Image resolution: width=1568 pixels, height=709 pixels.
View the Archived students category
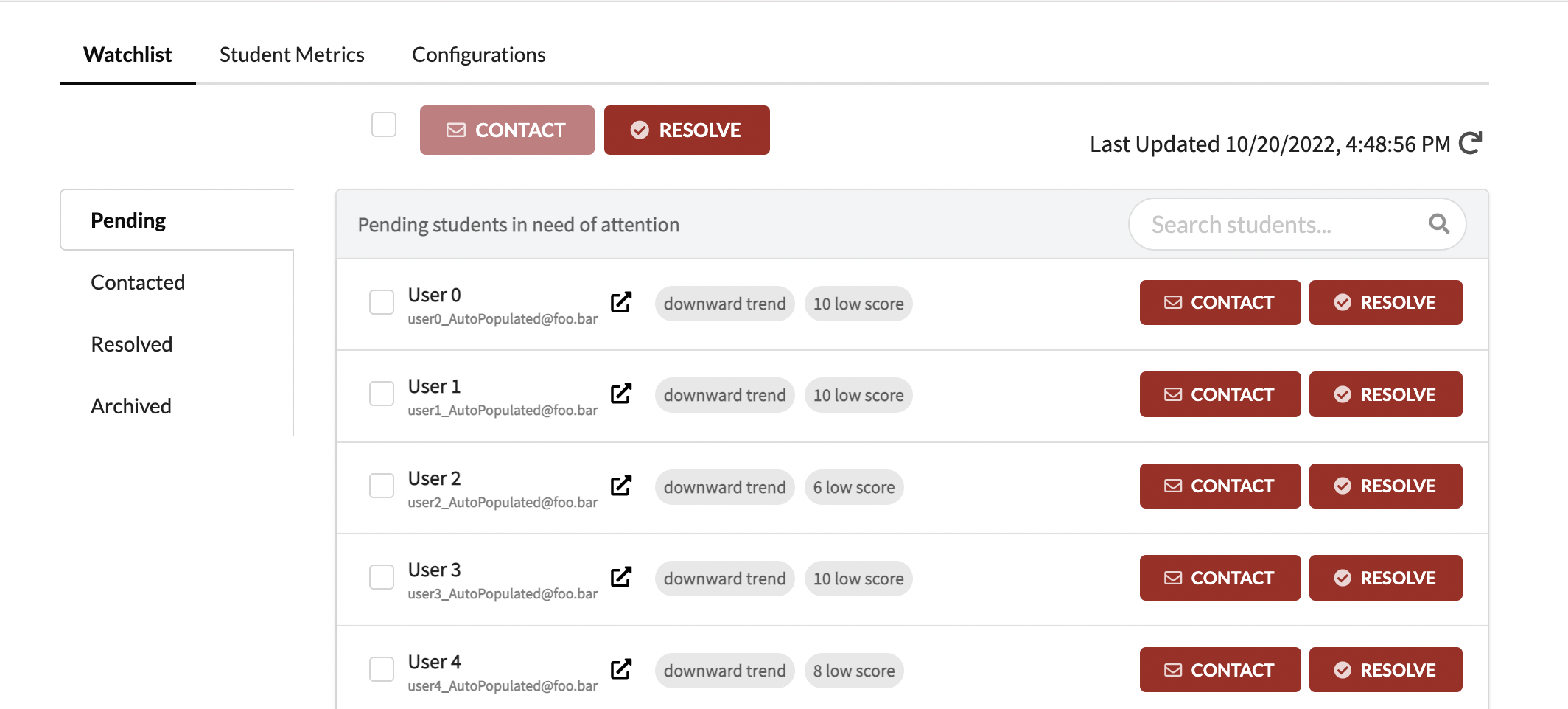pos(131,406)
